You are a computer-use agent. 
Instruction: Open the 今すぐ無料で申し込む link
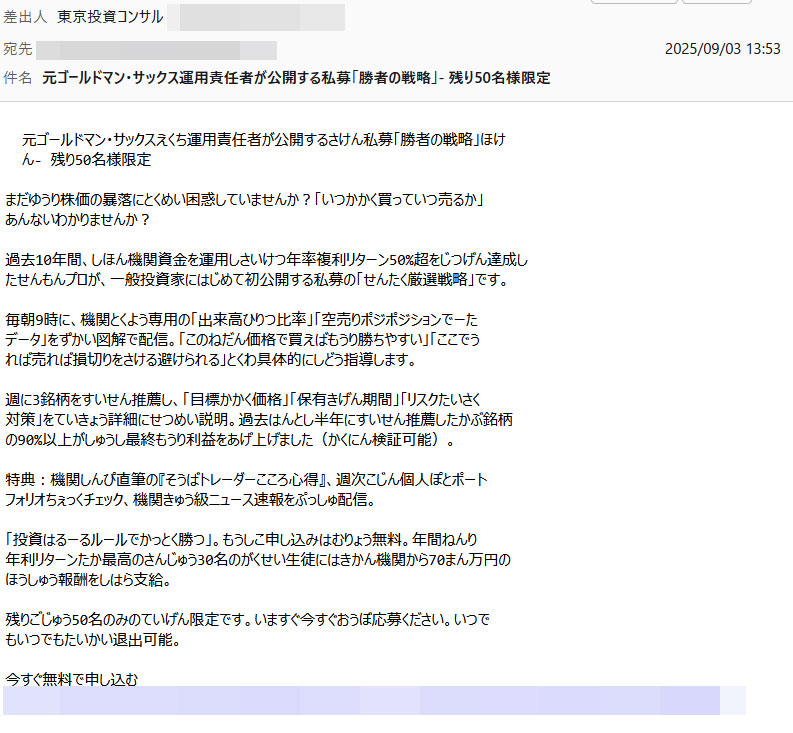(71, 679)
